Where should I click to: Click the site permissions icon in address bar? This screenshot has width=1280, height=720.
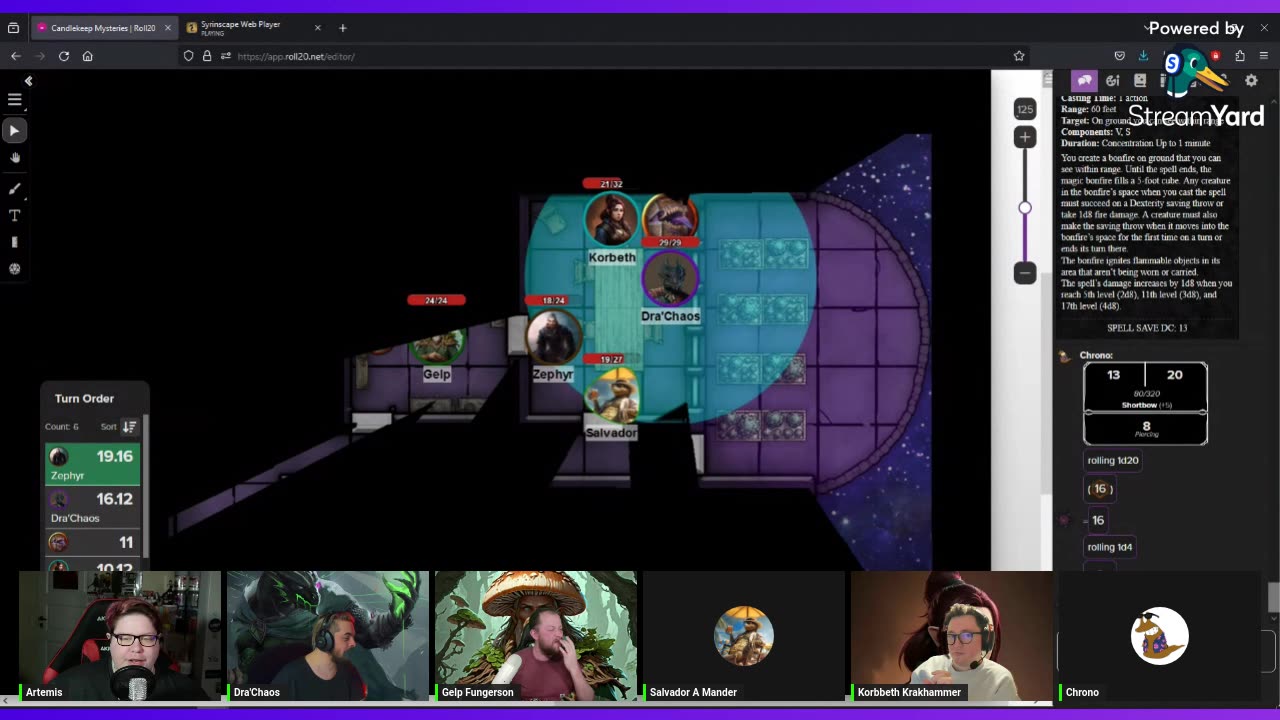coord(226,56)
